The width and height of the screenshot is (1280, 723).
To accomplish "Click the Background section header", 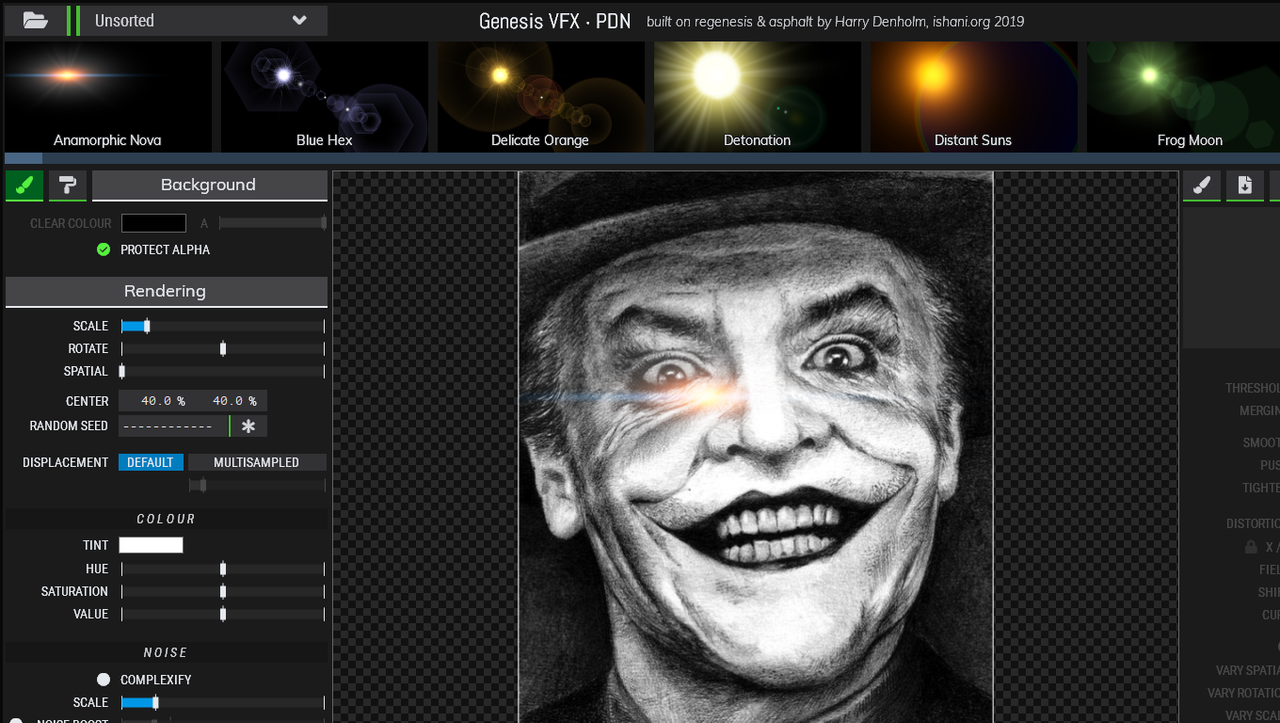I will click(x=209, y=185).
